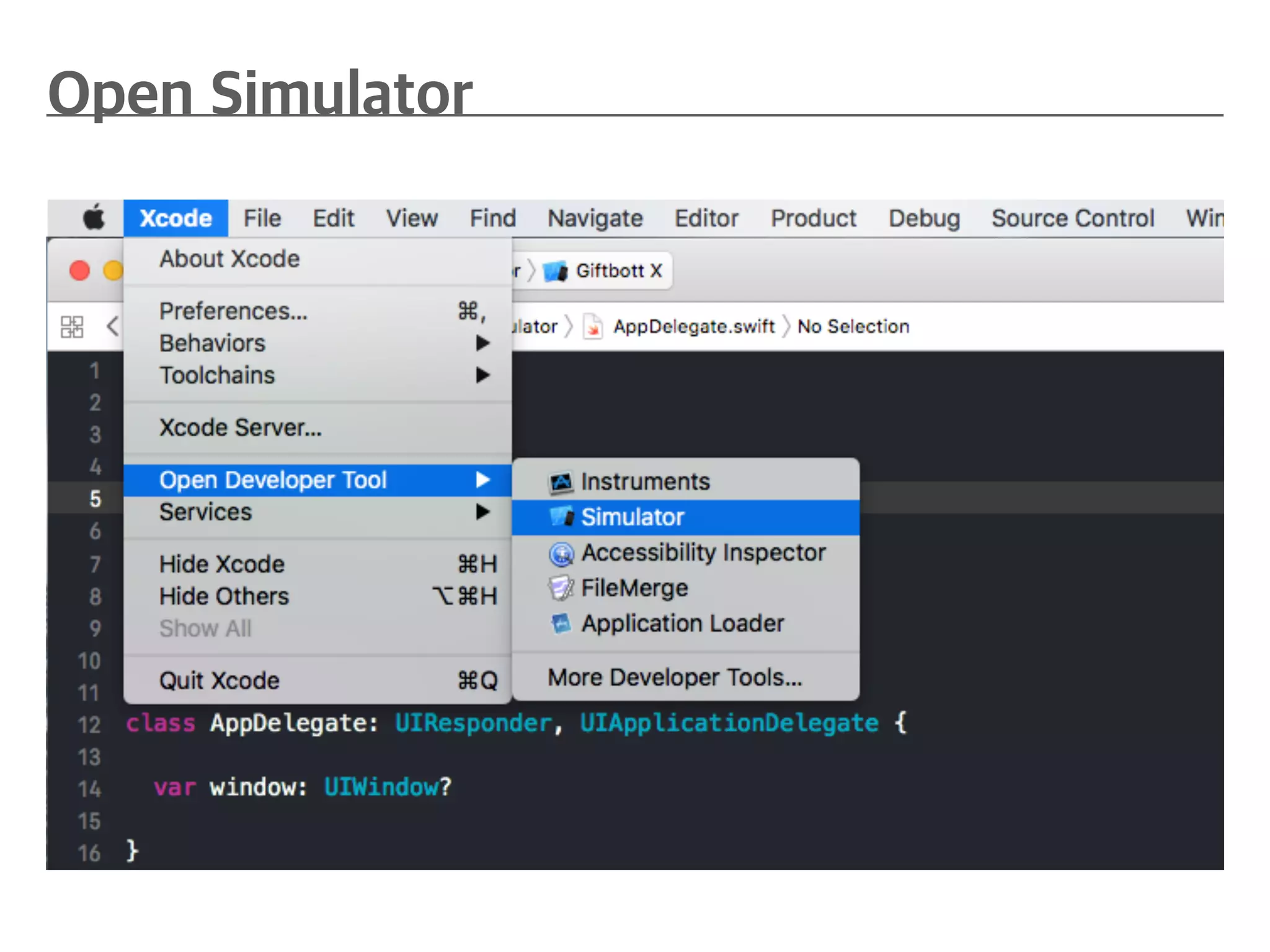Choose Quit Xcode
1270x952 pixels.
[219, 681]
